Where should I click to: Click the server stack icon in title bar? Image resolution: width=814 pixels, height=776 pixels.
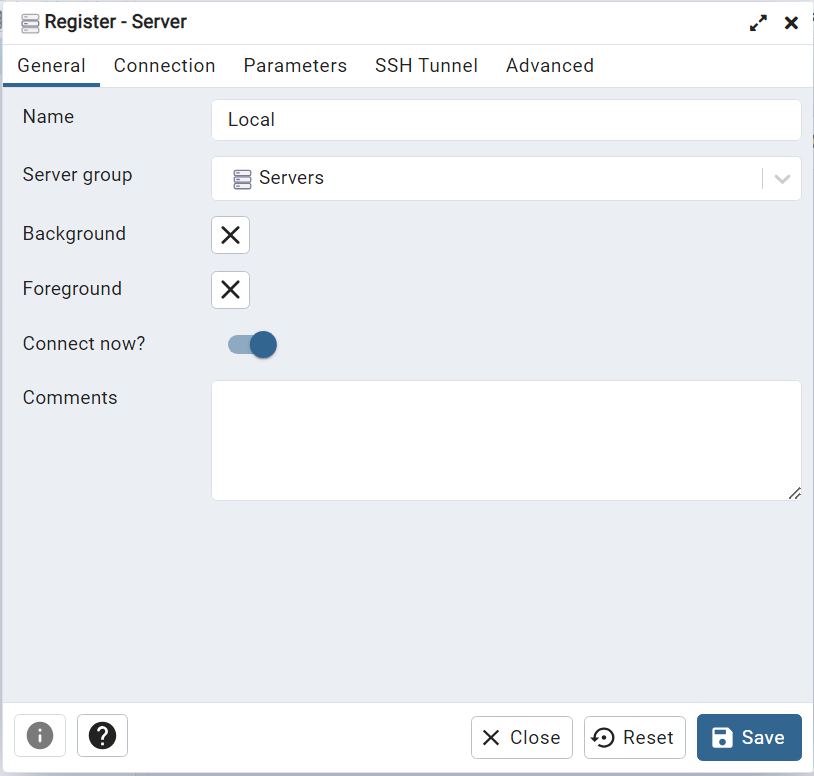[28, 21]
